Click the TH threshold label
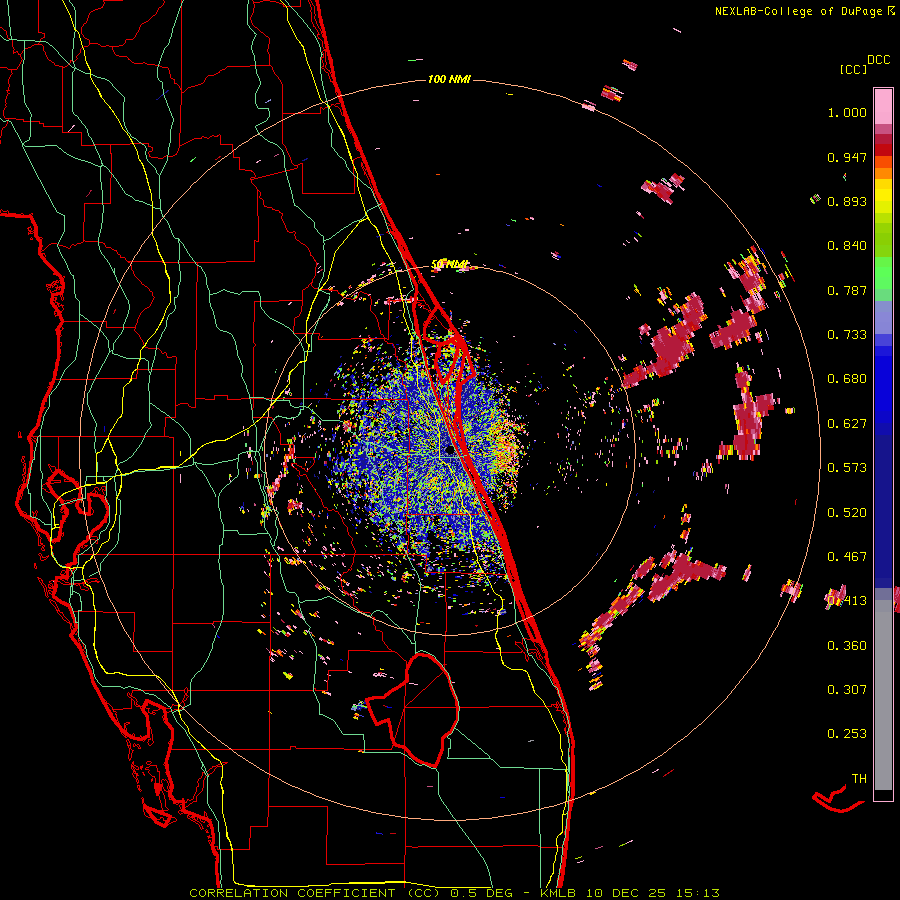Screen dimensions: 900x900 (859, 779)
